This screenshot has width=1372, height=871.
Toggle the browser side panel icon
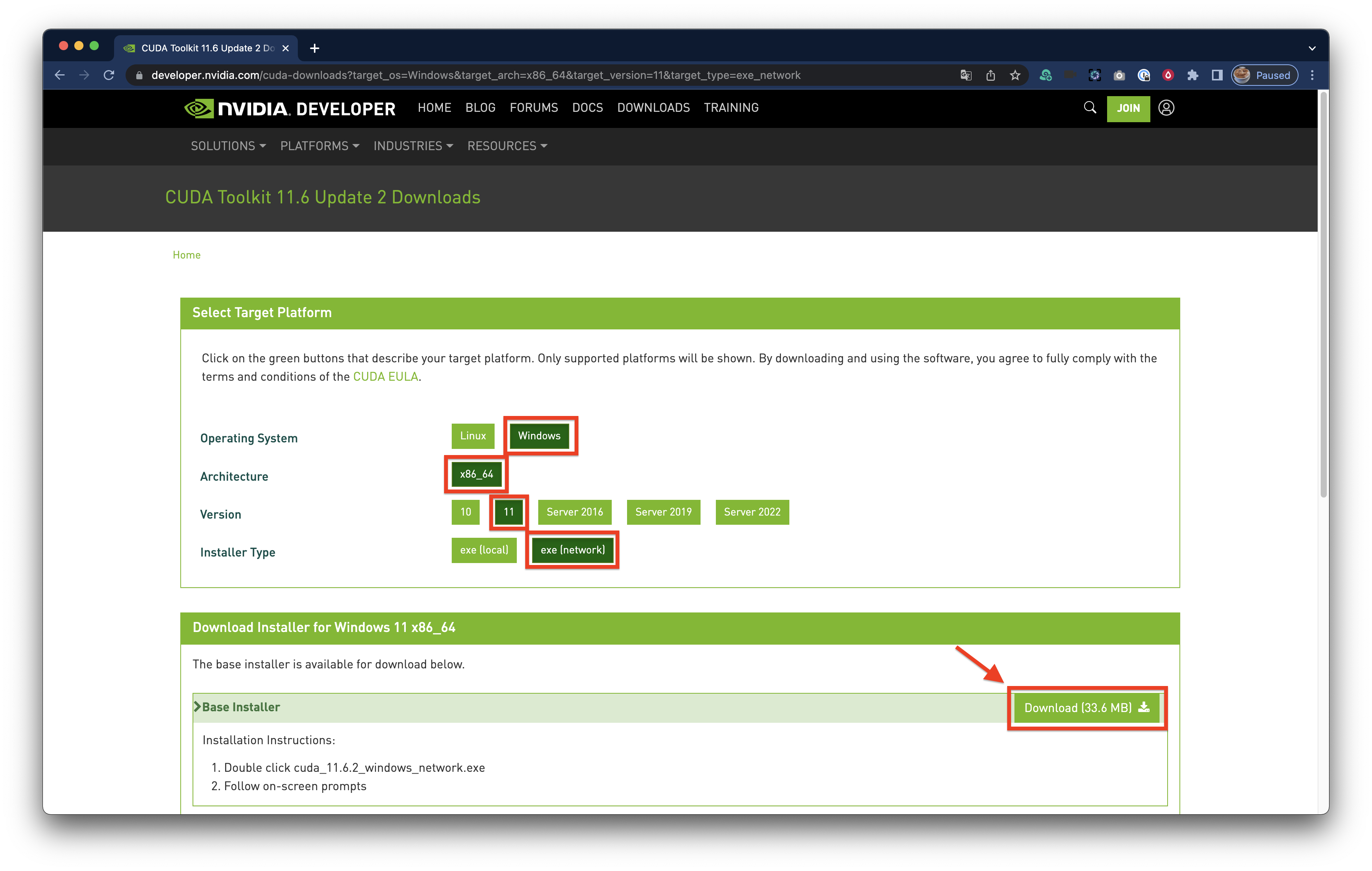pyautogui.click(x=1217, y=75)
